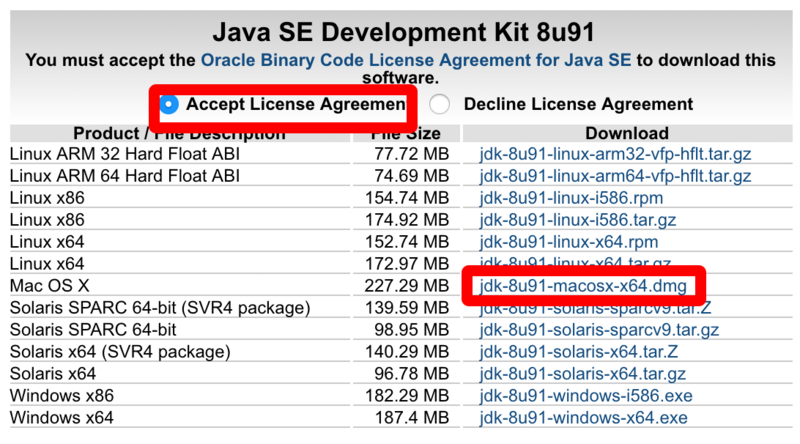Download jdk-8u91-linux-x64.rpm file
Image resolution: width=800 pixels, height=444 pixels.
(x=568, y=242)
